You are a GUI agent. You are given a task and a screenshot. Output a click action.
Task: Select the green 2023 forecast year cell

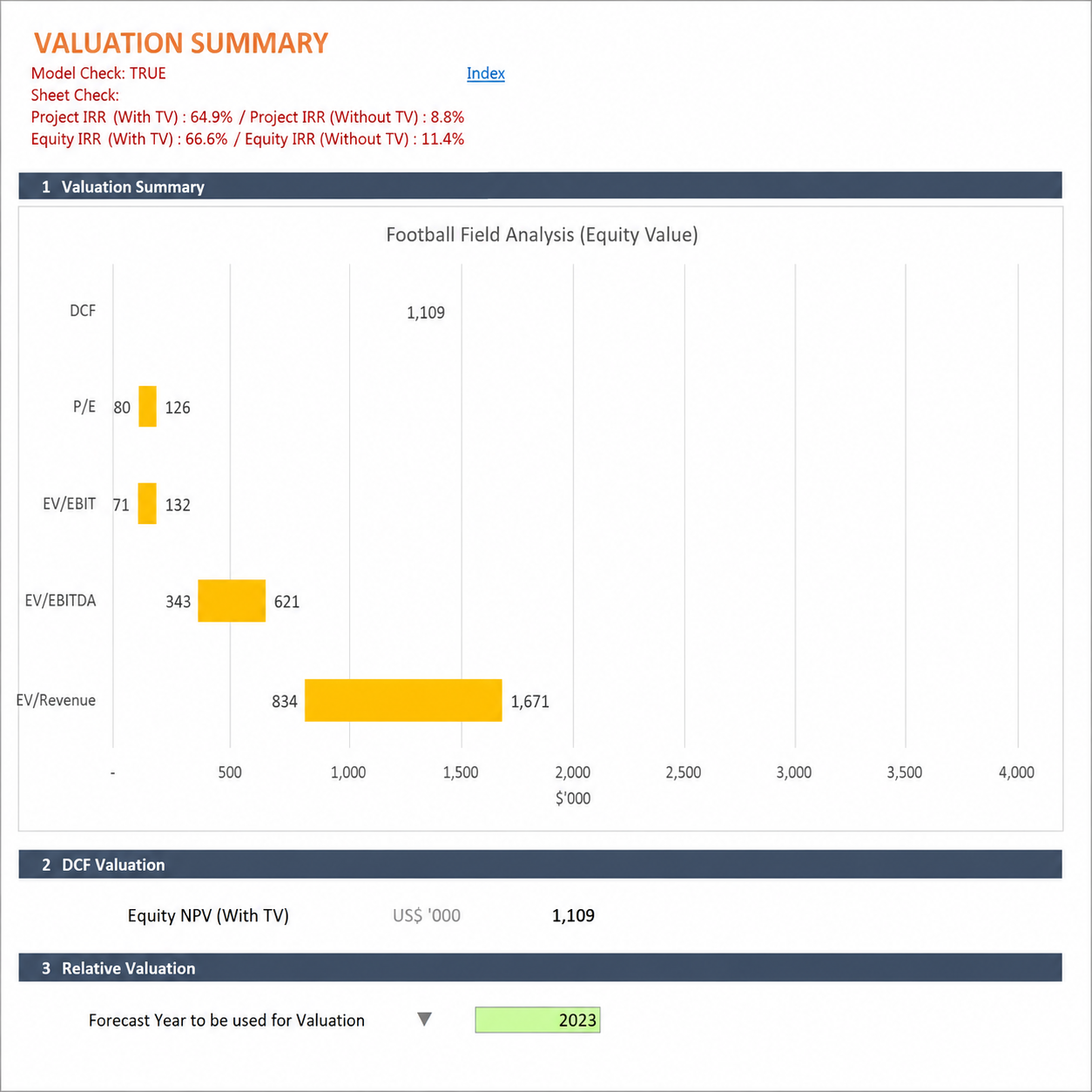(x=537, y=1020)
